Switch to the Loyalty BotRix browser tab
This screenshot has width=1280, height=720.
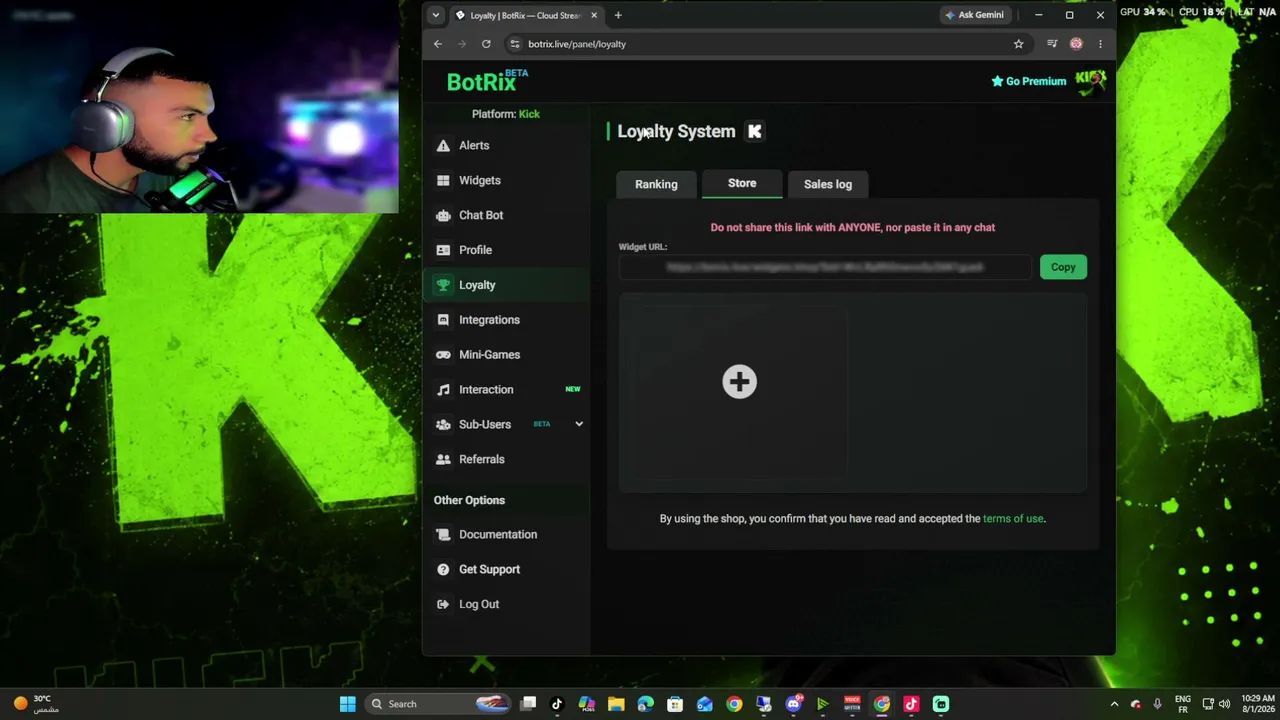pos(526,15)
